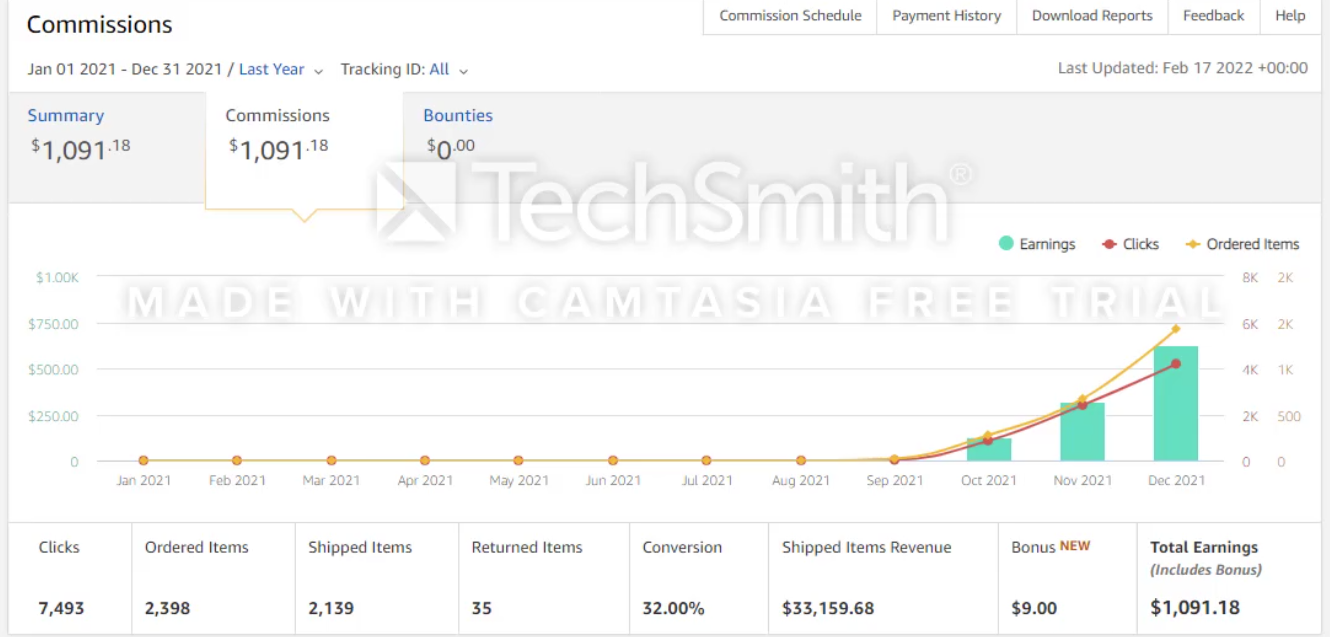
Task: Select the Commissions tab
Action: [x=304, y=150]
